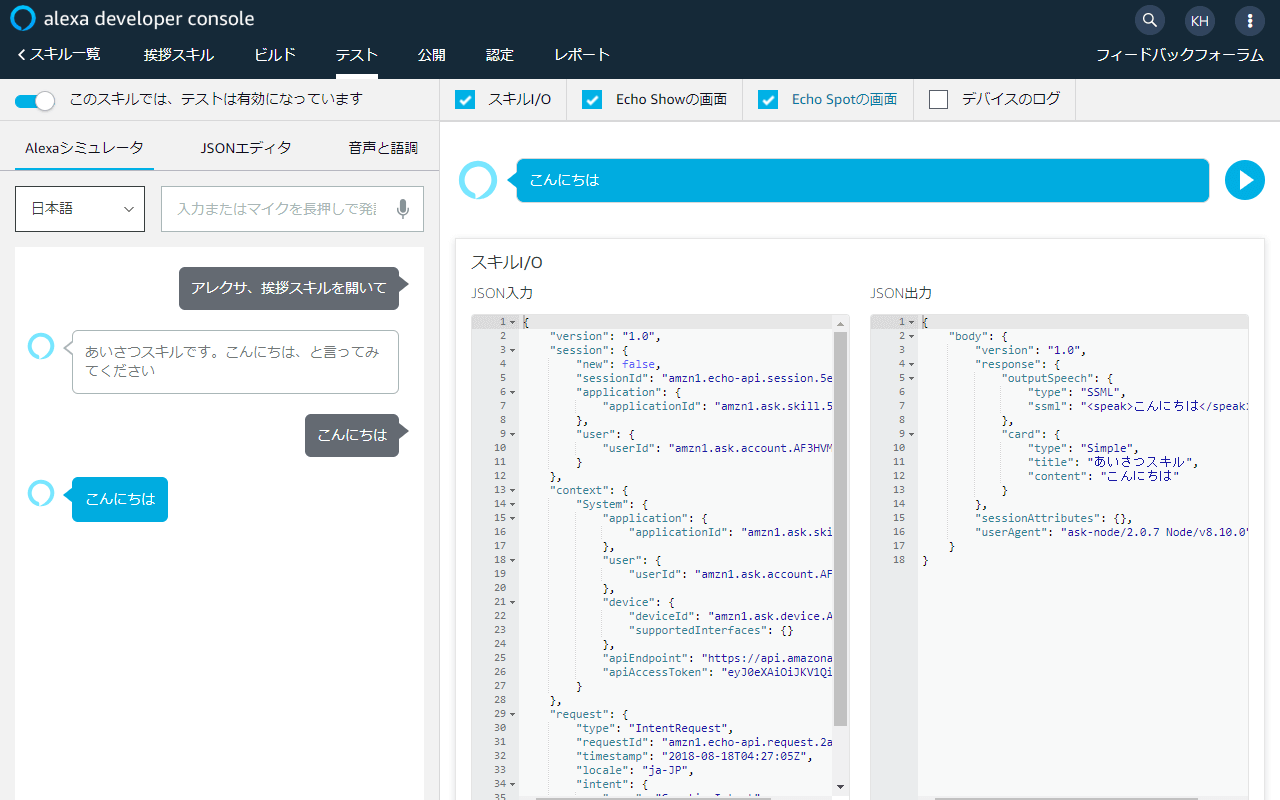This screenshot has height=800, width=1280.
Task: Select the アレクサ、挨拶スキルを開いて chat bubble
Action: (x=289, y=288)
